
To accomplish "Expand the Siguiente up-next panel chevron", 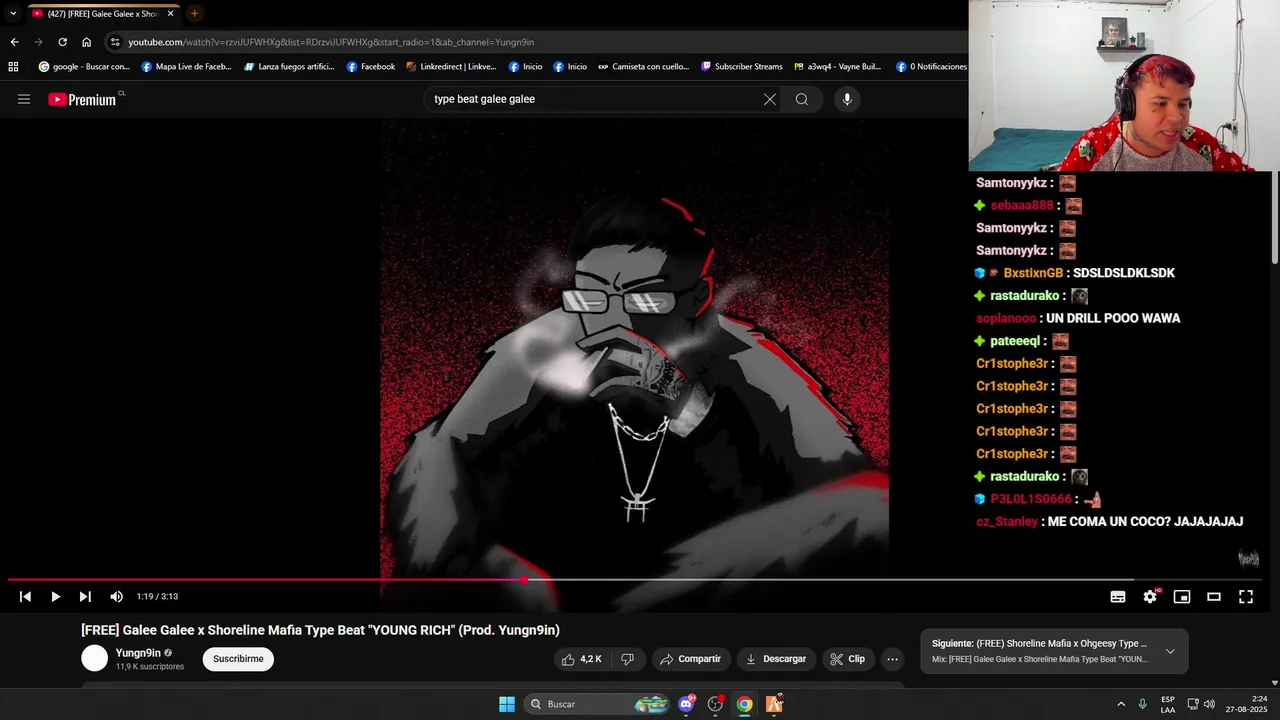I will 1170,651.
